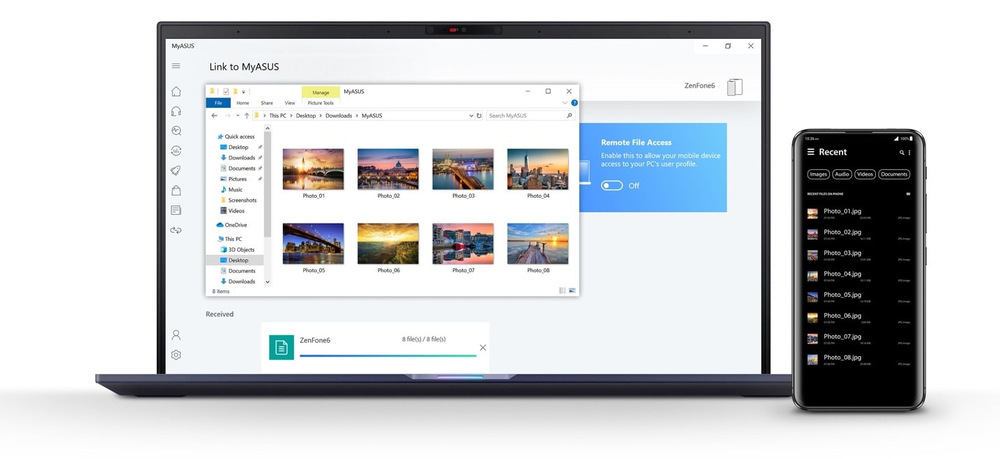The height and width of the screenshot is (459, 1000).
Task: Open Customize Quick Access Toolbar dropdown
Action: [244, 92]
